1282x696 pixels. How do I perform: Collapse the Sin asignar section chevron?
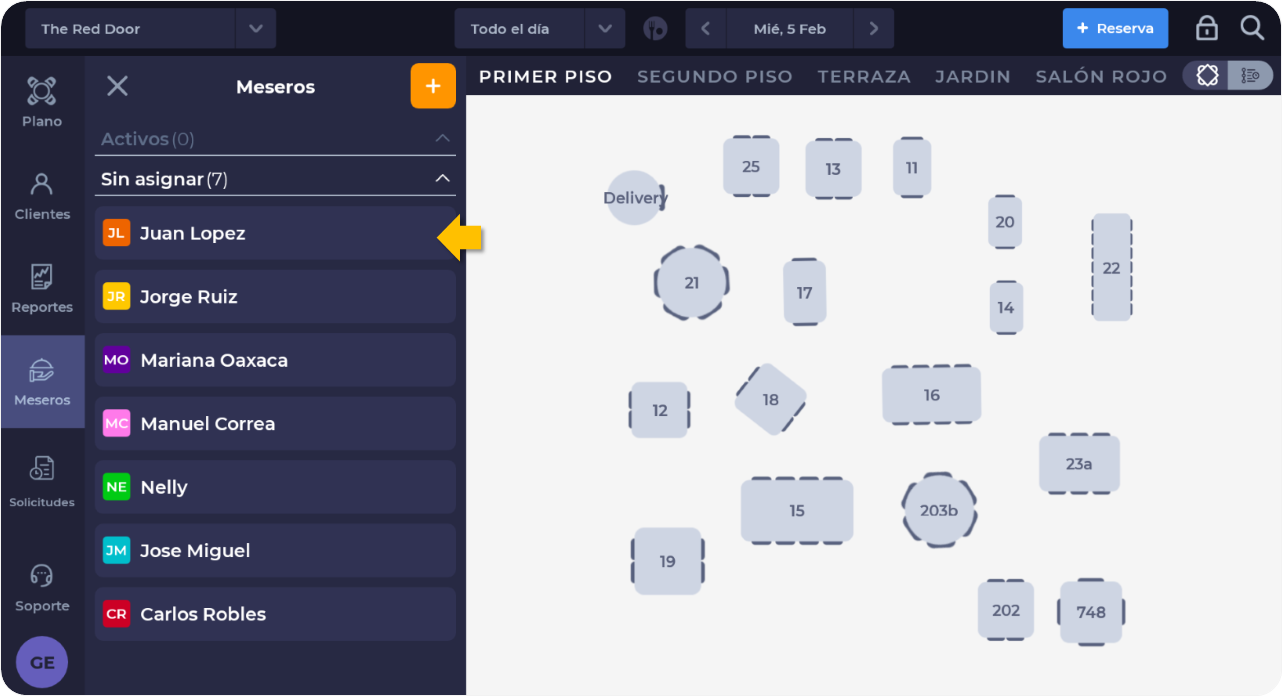pyautogui.click(x=443, y=179)
